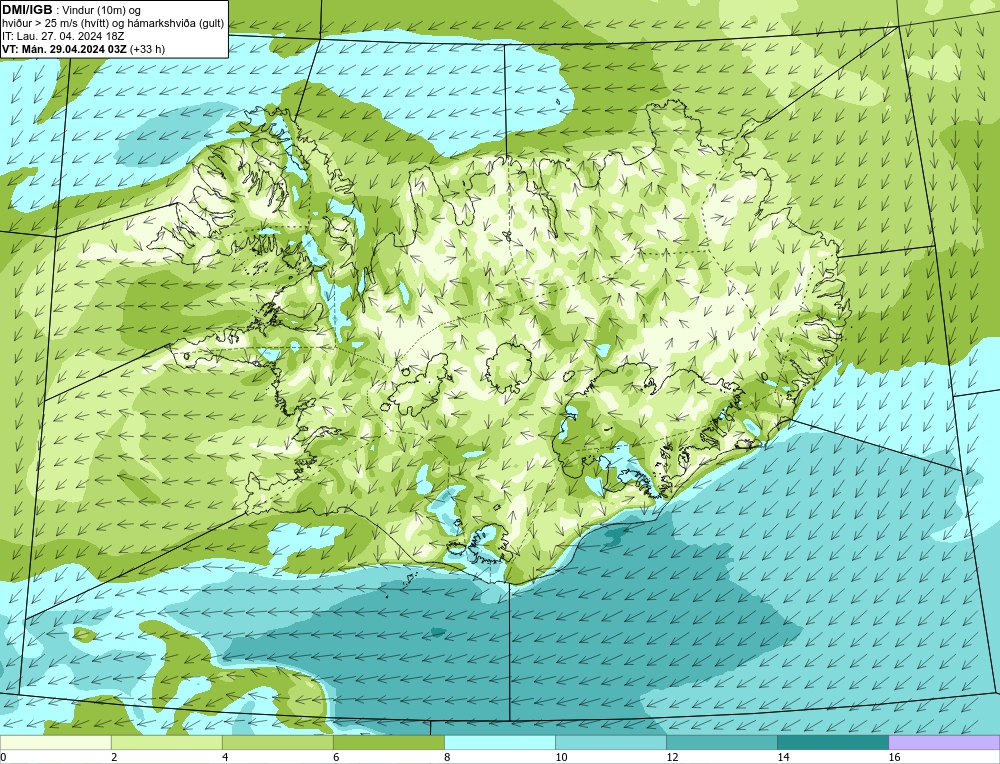1000x764 pixels.
Task: Click the DMI/IGB title text
Action: [27, 10]
